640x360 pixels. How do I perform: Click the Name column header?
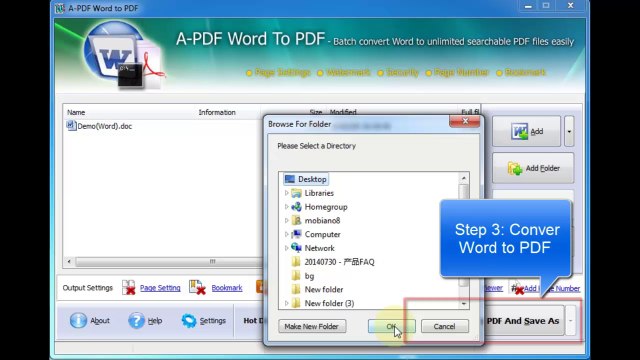pyautogui.click(x=76, y=112)
